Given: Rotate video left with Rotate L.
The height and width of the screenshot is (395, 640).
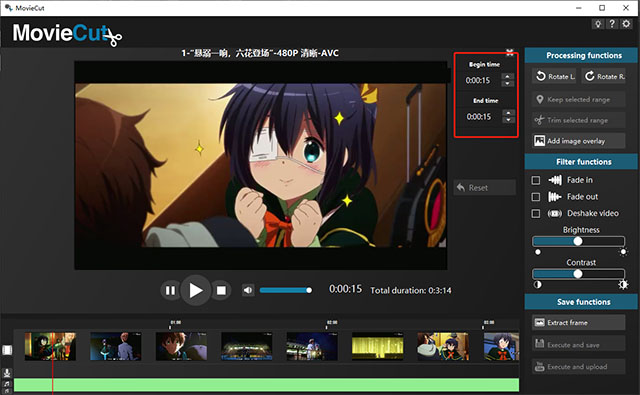Looking at the screenshot, I should click(x=554, y=76).
